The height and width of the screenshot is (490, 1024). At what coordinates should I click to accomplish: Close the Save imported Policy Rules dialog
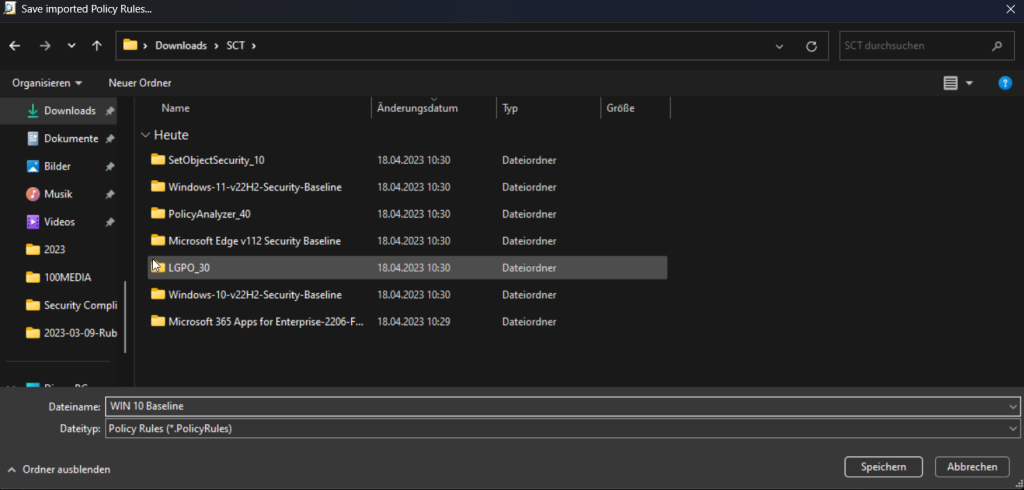1010,10
